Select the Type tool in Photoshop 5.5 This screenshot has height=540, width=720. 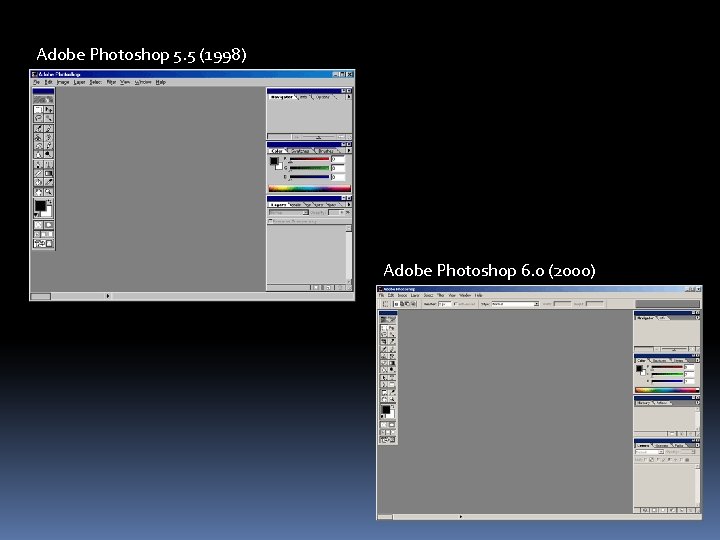49,164
